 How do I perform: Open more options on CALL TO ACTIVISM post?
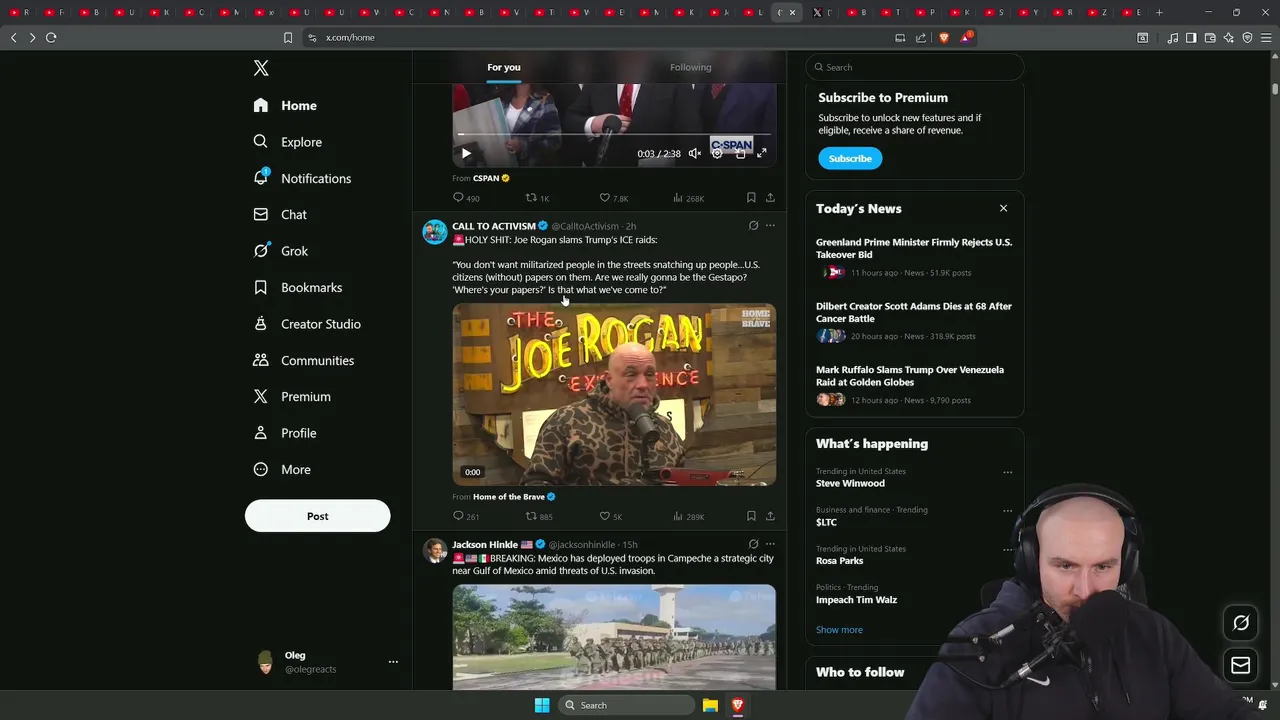tap(770, 226)
